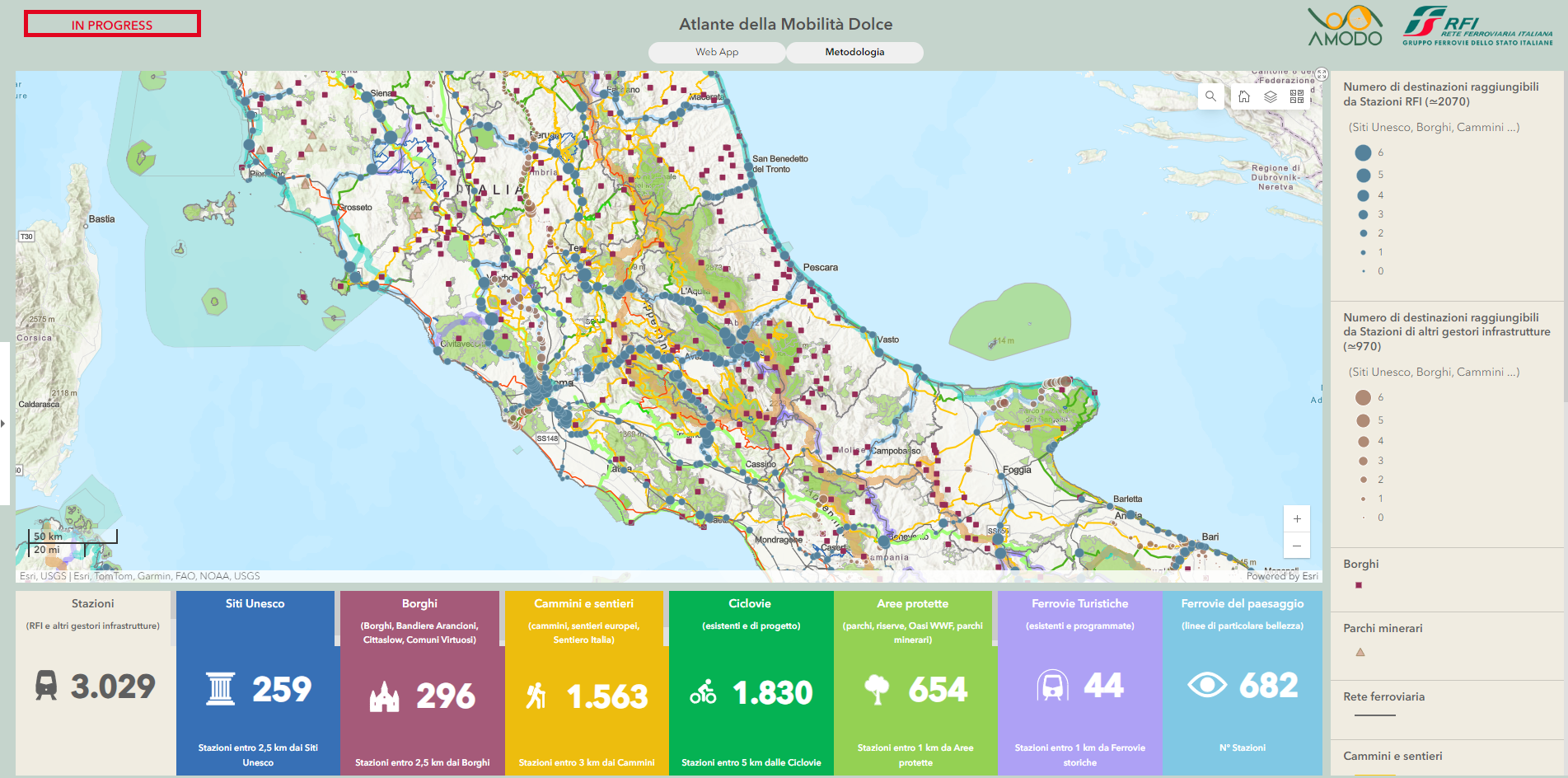Select the Aree protette 654 card
Viewport: 1568px width, 778px height.
(x=913, y=683)
